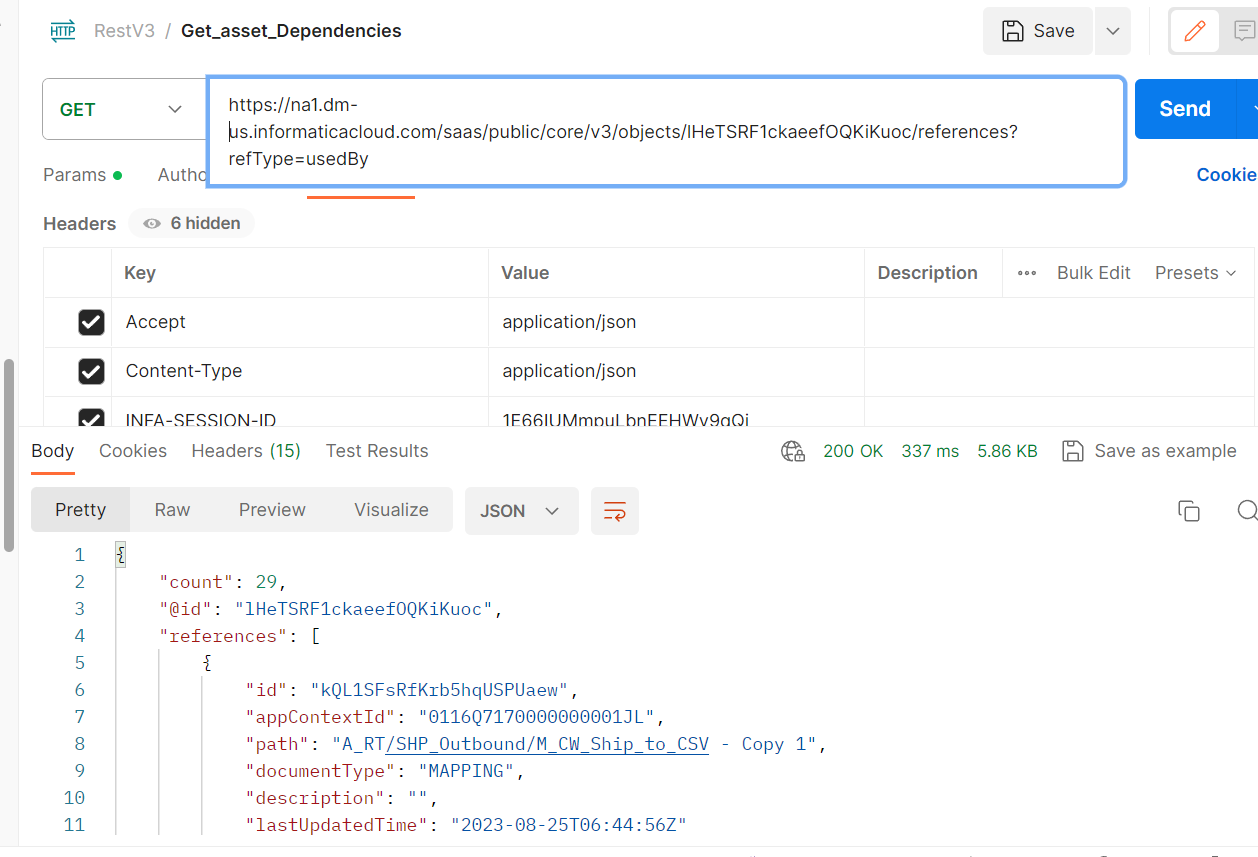1258x857 pixels.
Task: Click the "documentType": "MAPPING" line
Action: click(385, 771)
